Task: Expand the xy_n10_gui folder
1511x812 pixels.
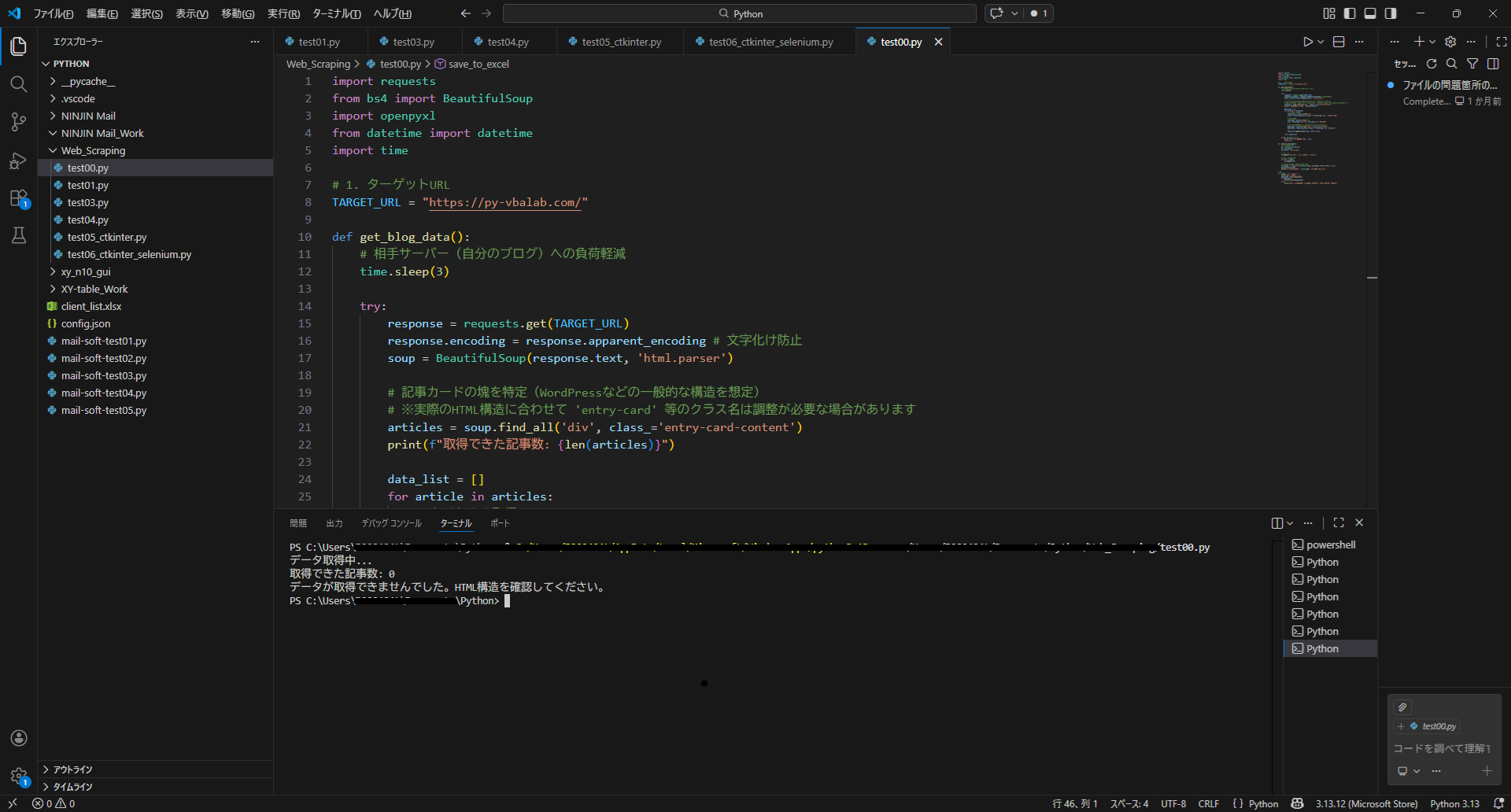Action: (x=86, y=271)
